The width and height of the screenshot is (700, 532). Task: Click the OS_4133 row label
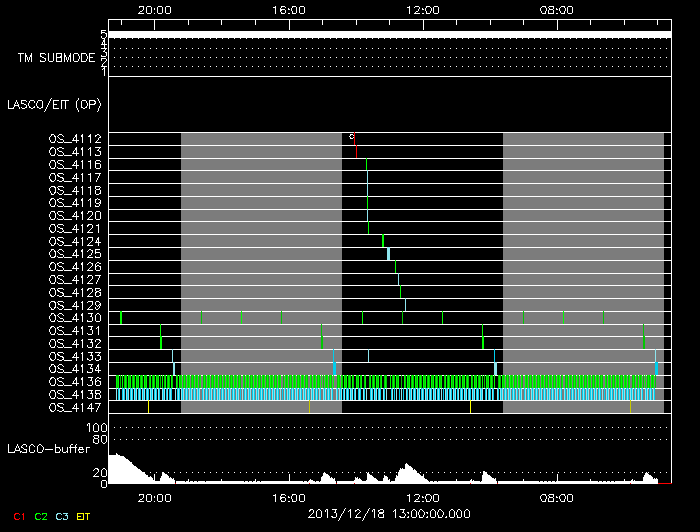75,356
